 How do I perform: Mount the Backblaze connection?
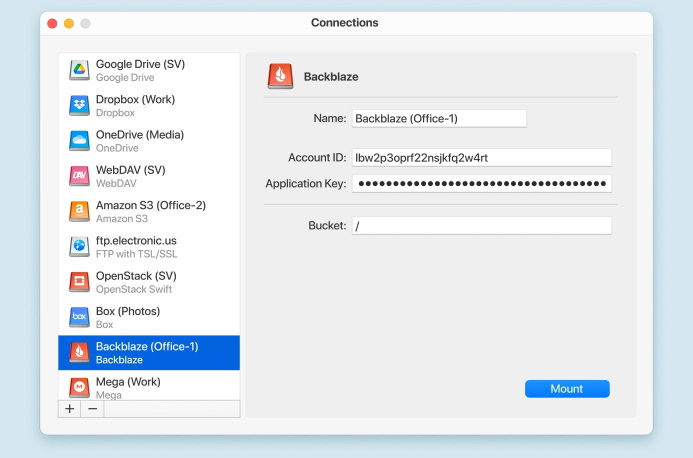567,389
